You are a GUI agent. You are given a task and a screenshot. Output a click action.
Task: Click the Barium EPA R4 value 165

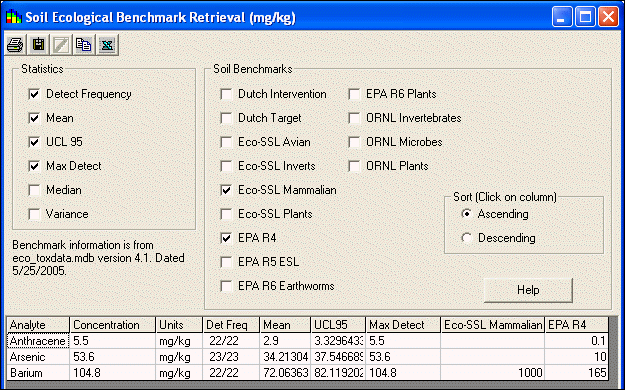point(577,373)
